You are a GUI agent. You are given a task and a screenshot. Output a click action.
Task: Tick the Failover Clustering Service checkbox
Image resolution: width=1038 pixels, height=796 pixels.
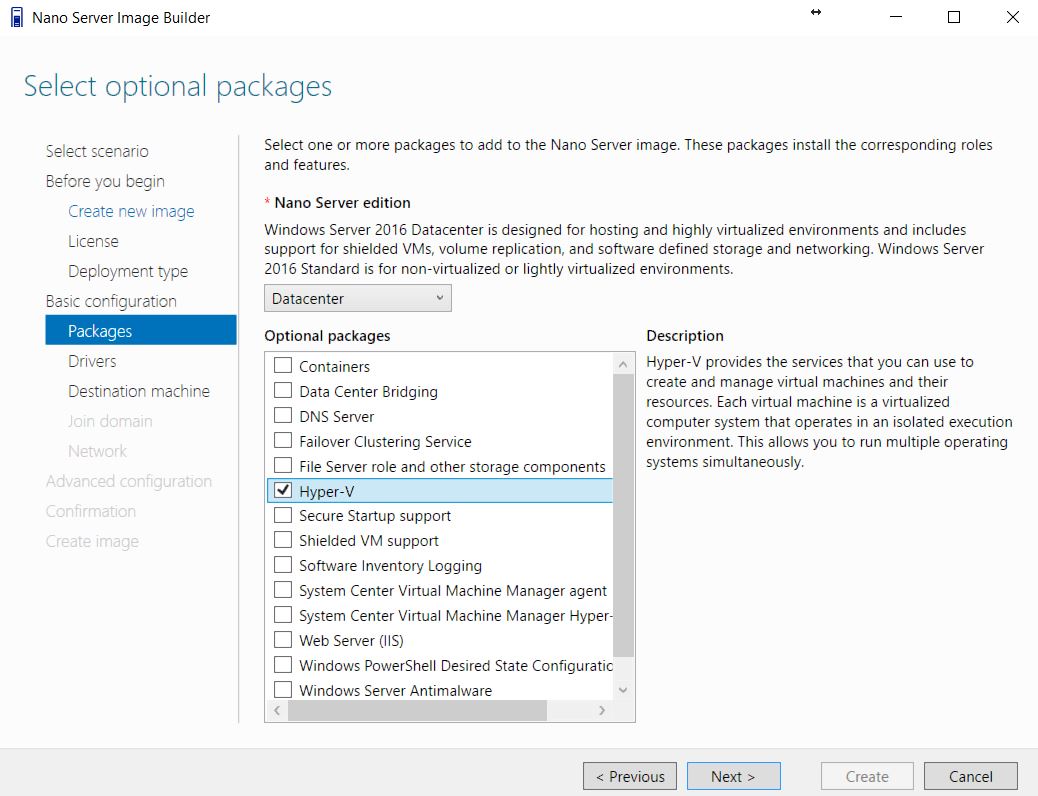283,440
